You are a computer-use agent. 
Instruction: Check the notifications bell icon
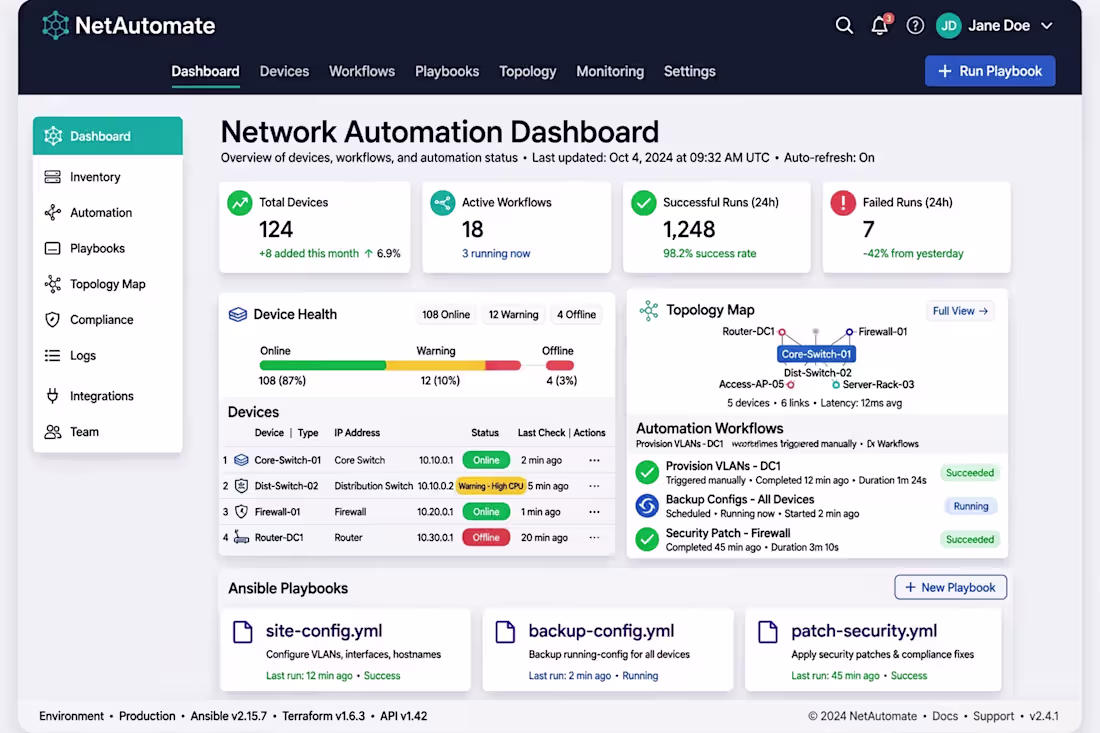(880, 26)
